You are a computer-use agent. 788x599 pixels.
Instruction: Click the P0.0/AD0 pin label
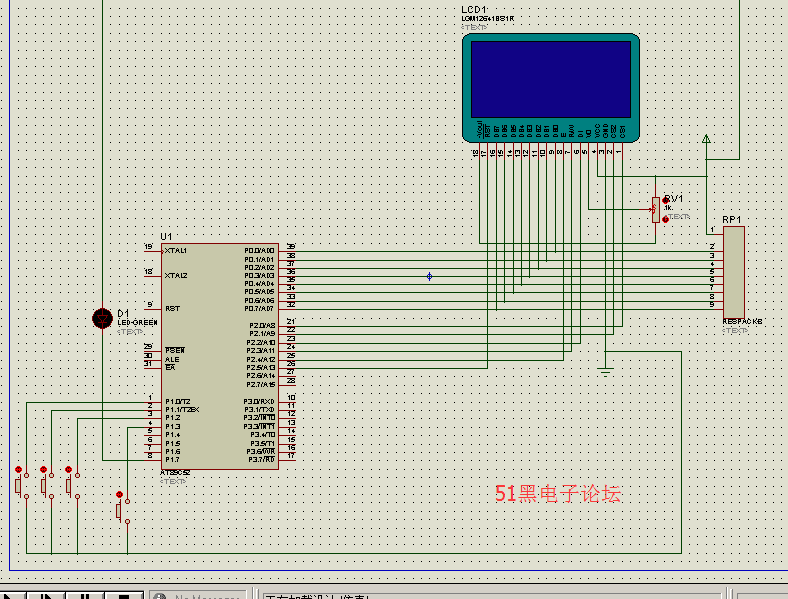click(259, 251)
